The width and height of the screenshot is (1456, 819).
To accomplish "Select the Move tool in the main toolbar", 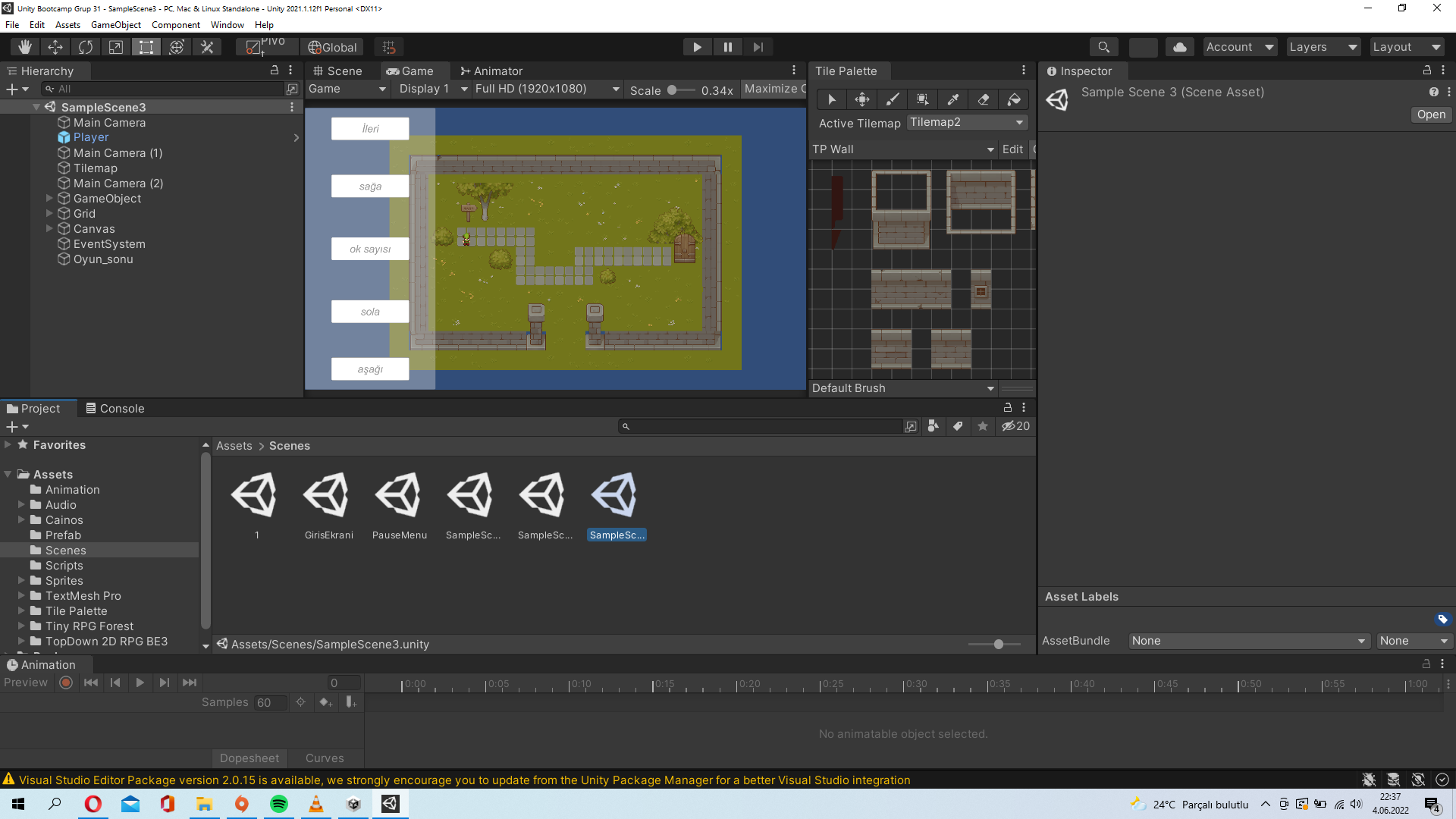I will (55, 46).
